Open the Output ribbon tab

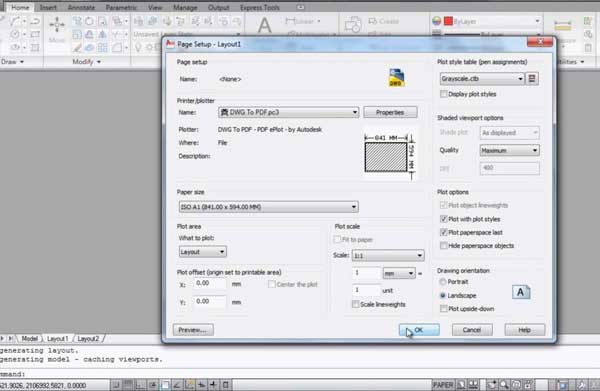[218, 7]
